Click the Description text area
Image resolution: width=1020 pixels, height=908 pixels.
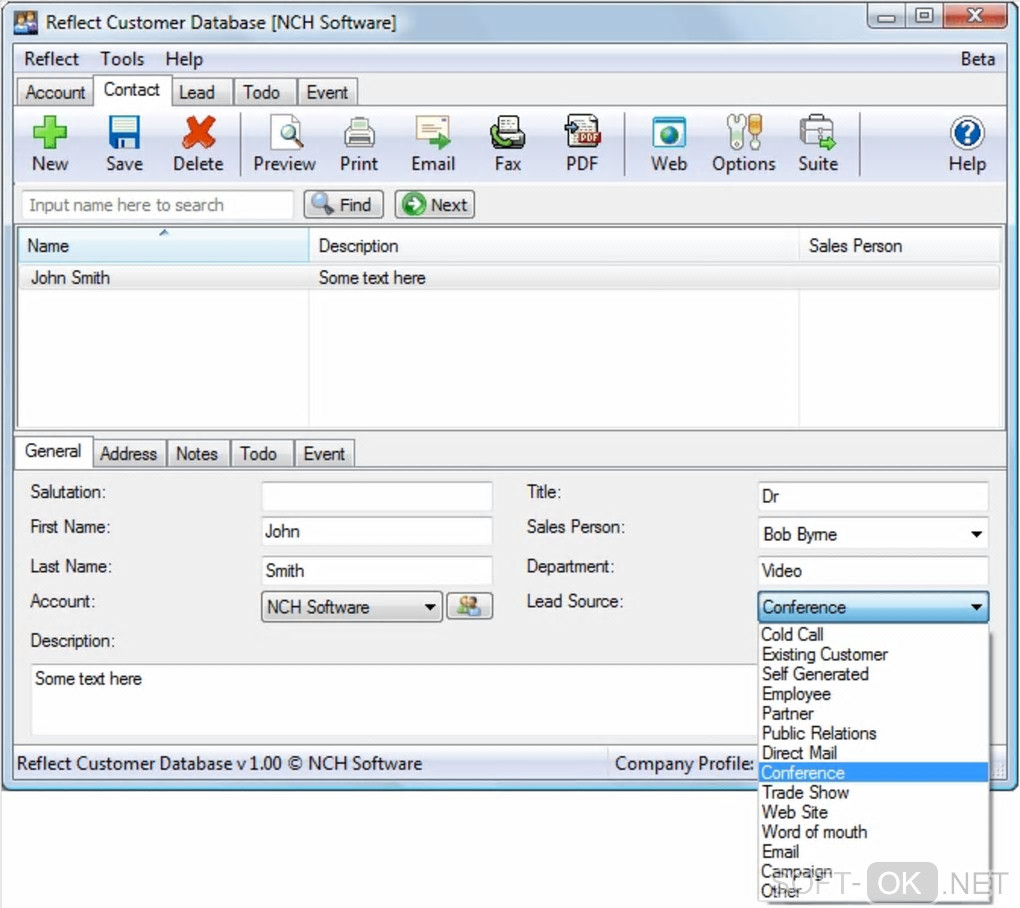click(x=393, y=699)
